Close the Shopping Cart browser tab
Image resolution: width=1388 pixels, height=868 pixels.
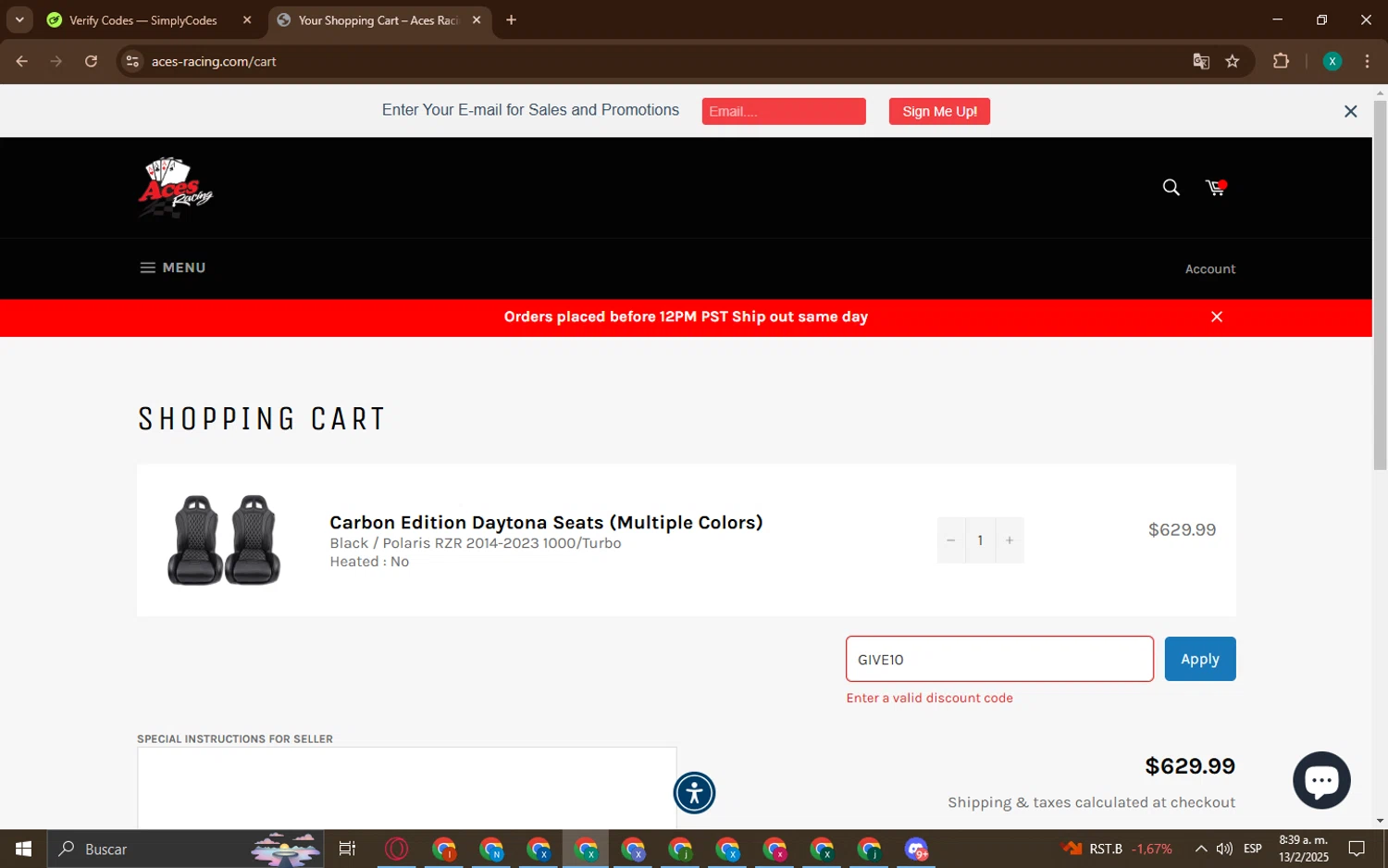[x=477, y=20]
